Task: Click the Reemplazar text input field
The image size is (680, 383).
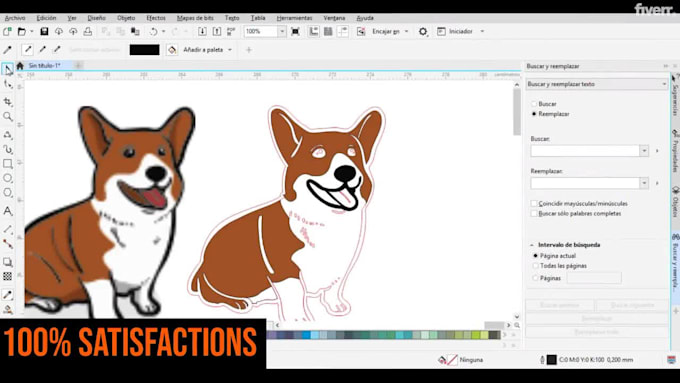Action: pos(585,183)
